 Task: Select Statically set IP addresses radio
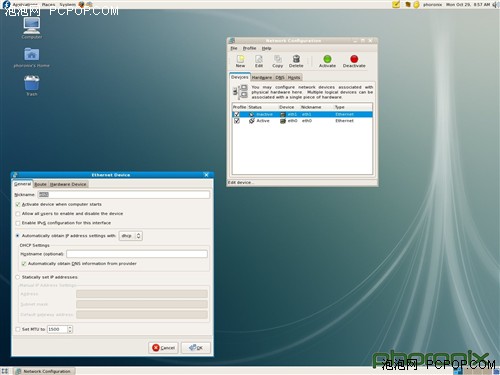[x=18, y=277]
